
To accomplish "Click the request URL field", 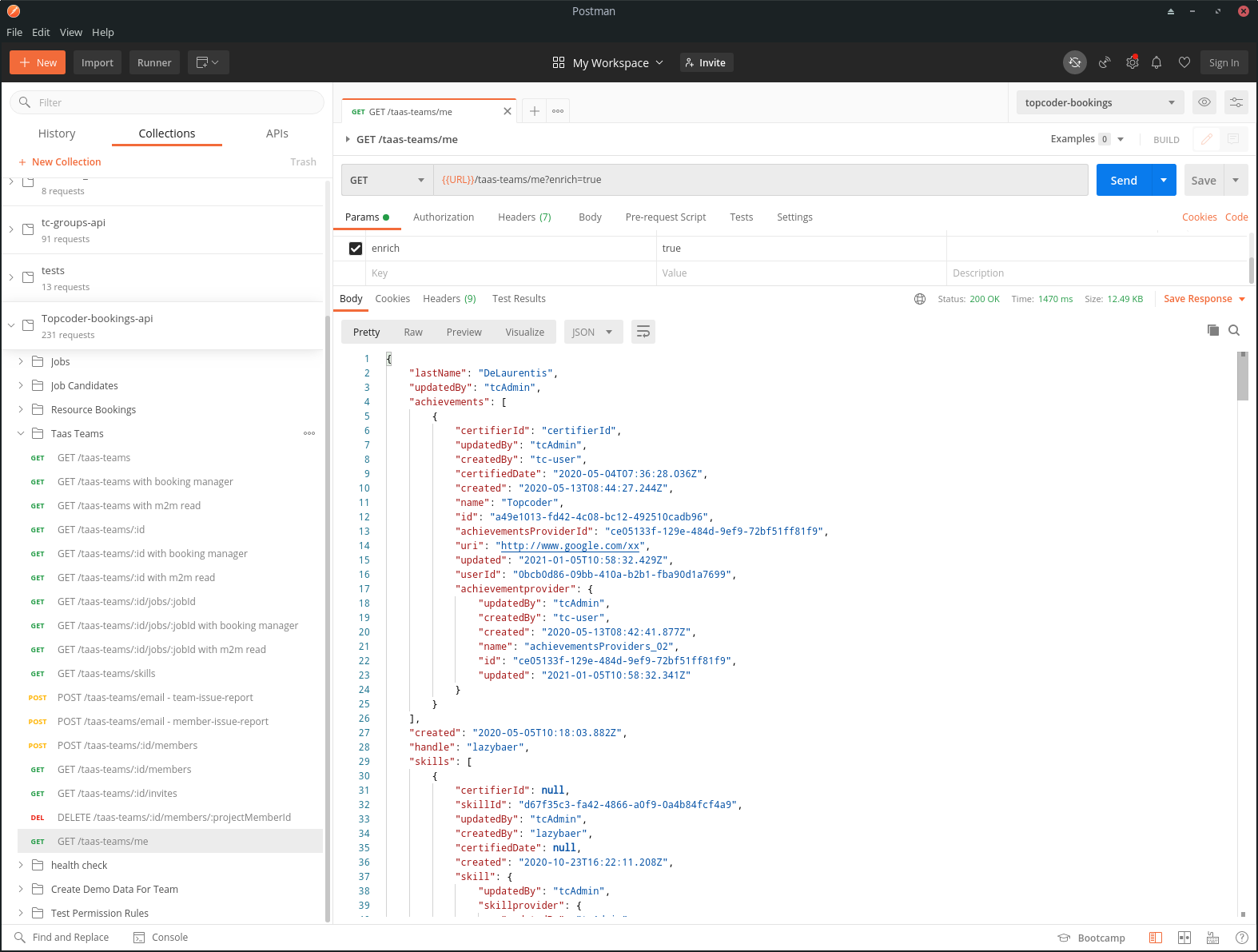I will [761, 180].
